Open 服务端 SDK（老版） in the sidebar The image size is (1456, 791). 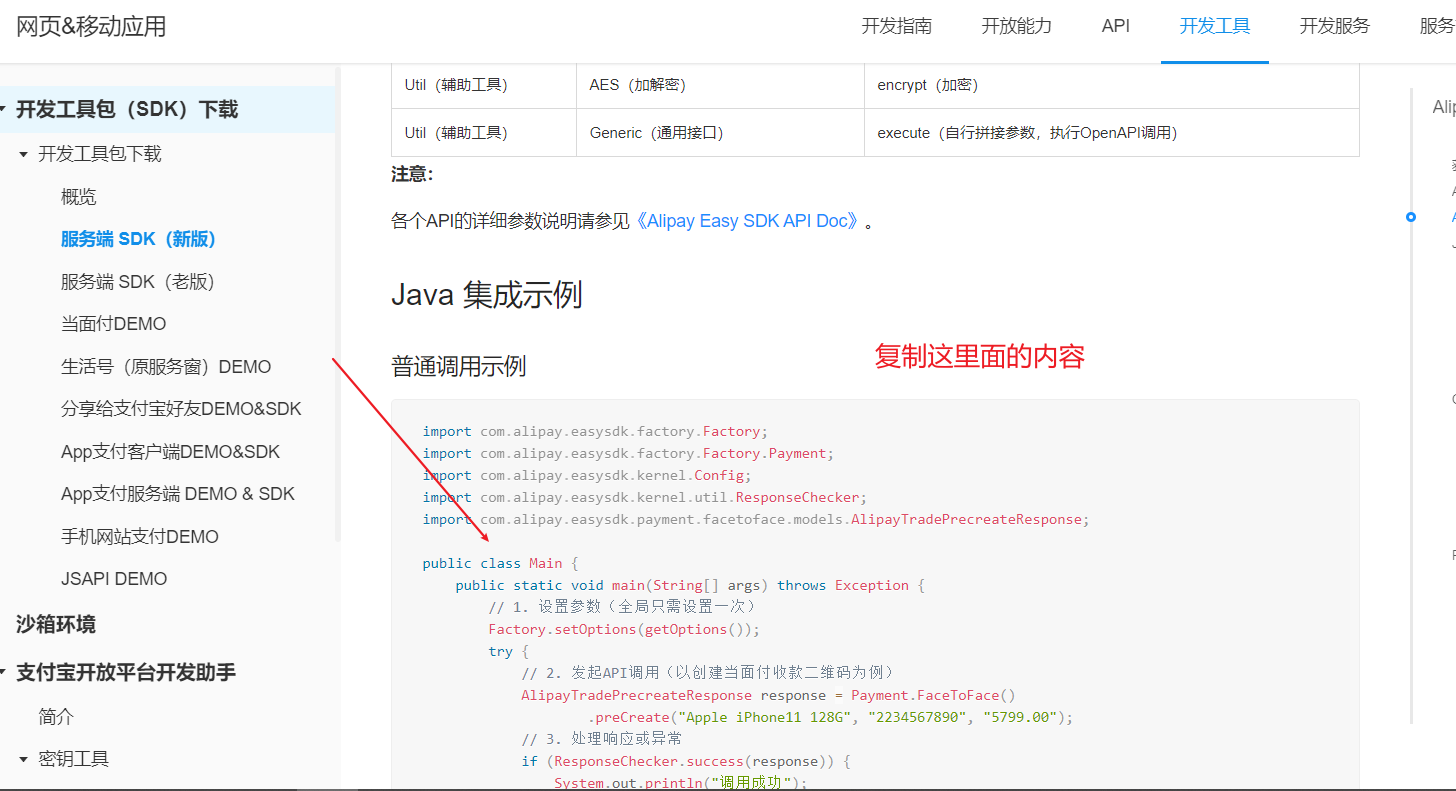tap(138, 282)
